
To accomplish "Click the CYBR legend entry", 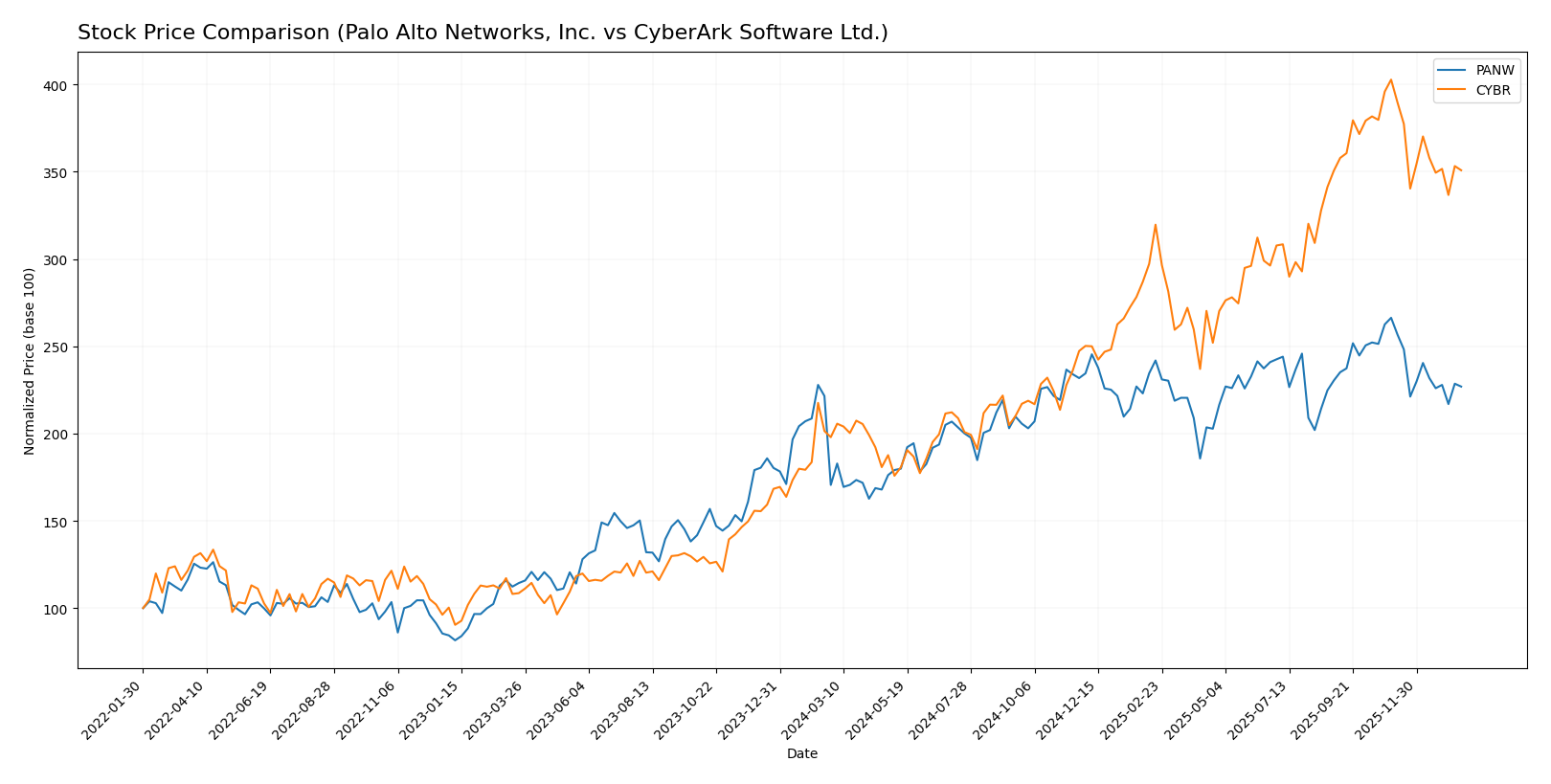I will [x=1494, y=91].
